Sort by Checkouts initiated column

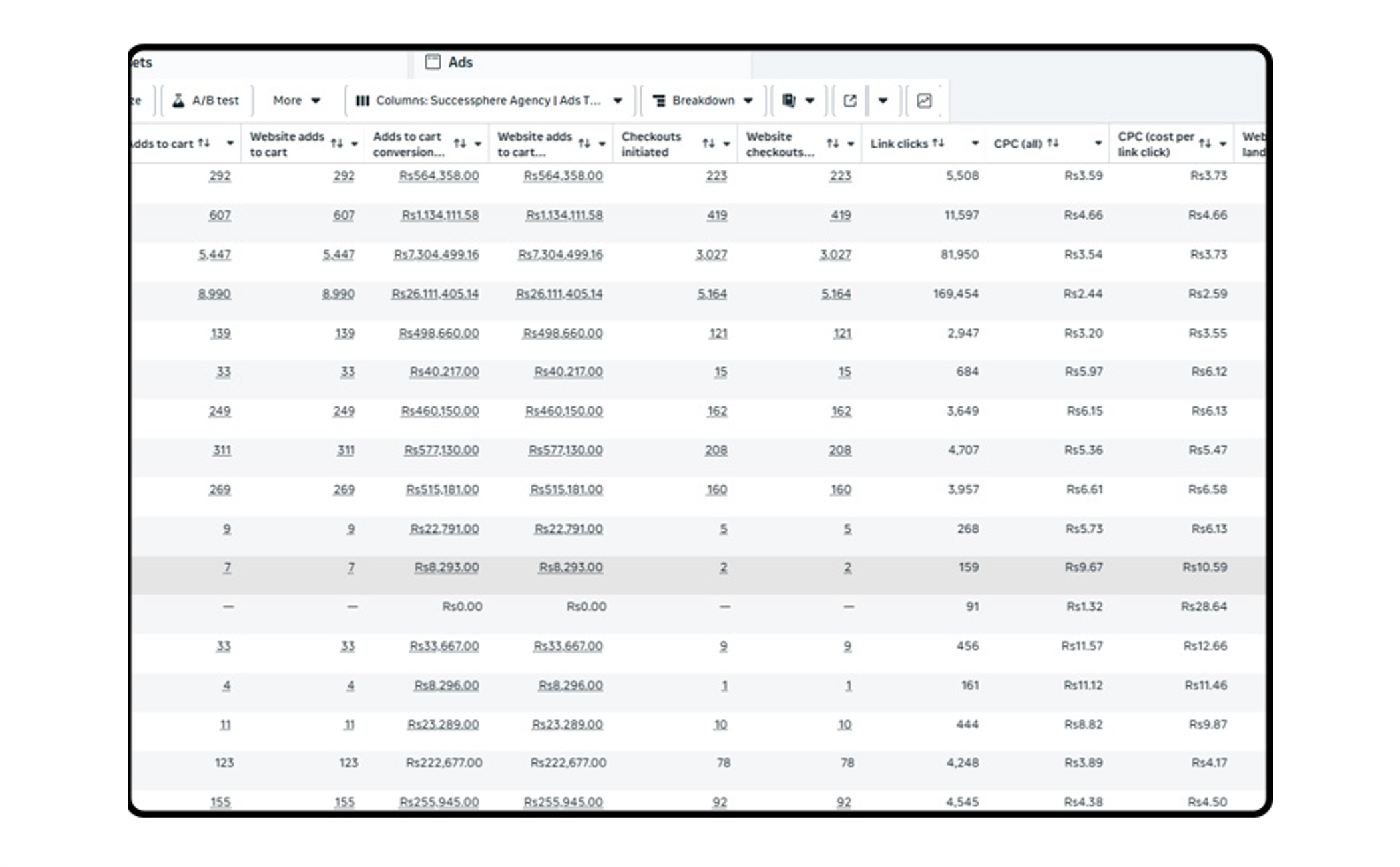(708, 143)
